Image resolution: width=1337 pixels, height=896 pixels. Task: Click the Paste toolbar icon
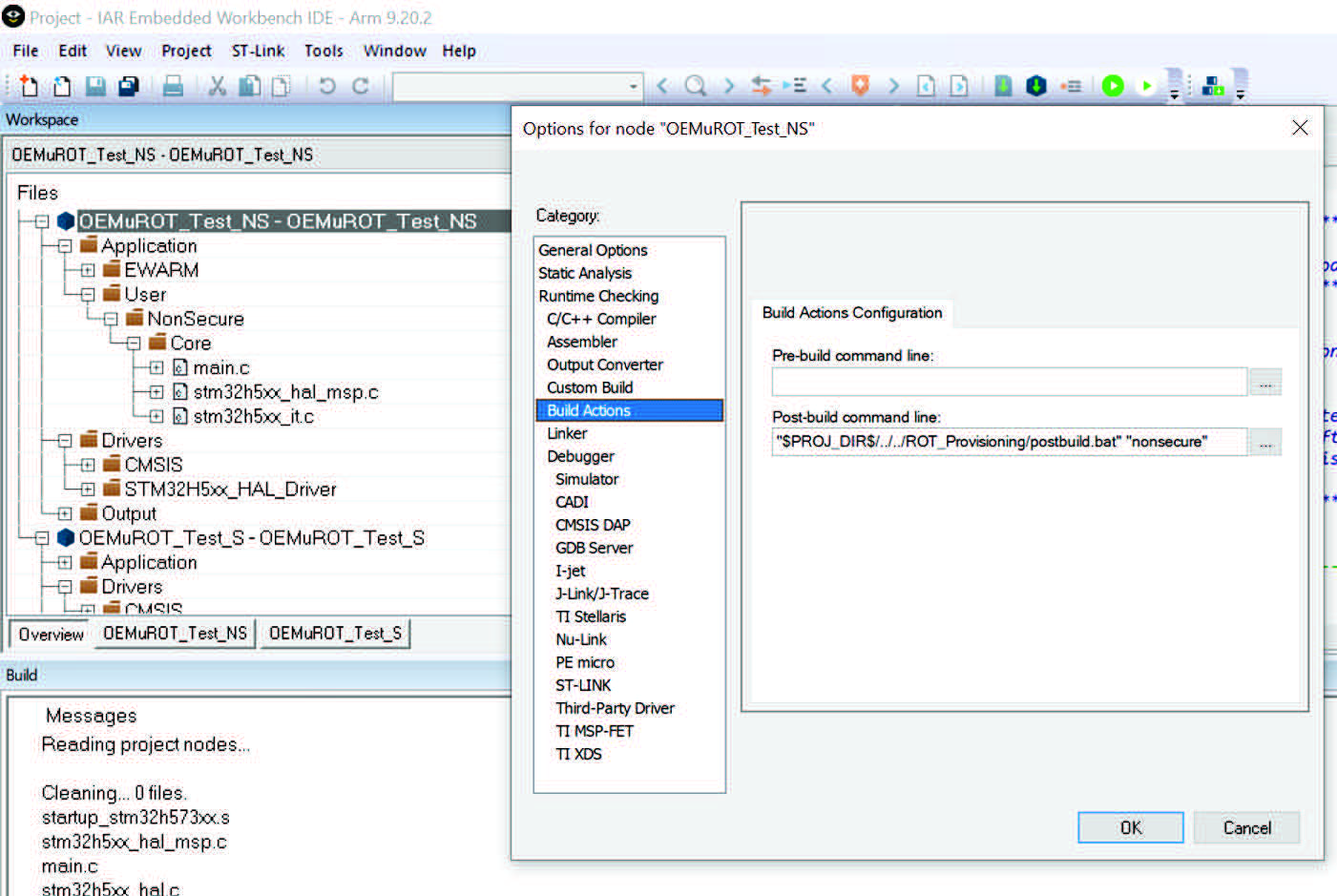[x=281, y=86]
